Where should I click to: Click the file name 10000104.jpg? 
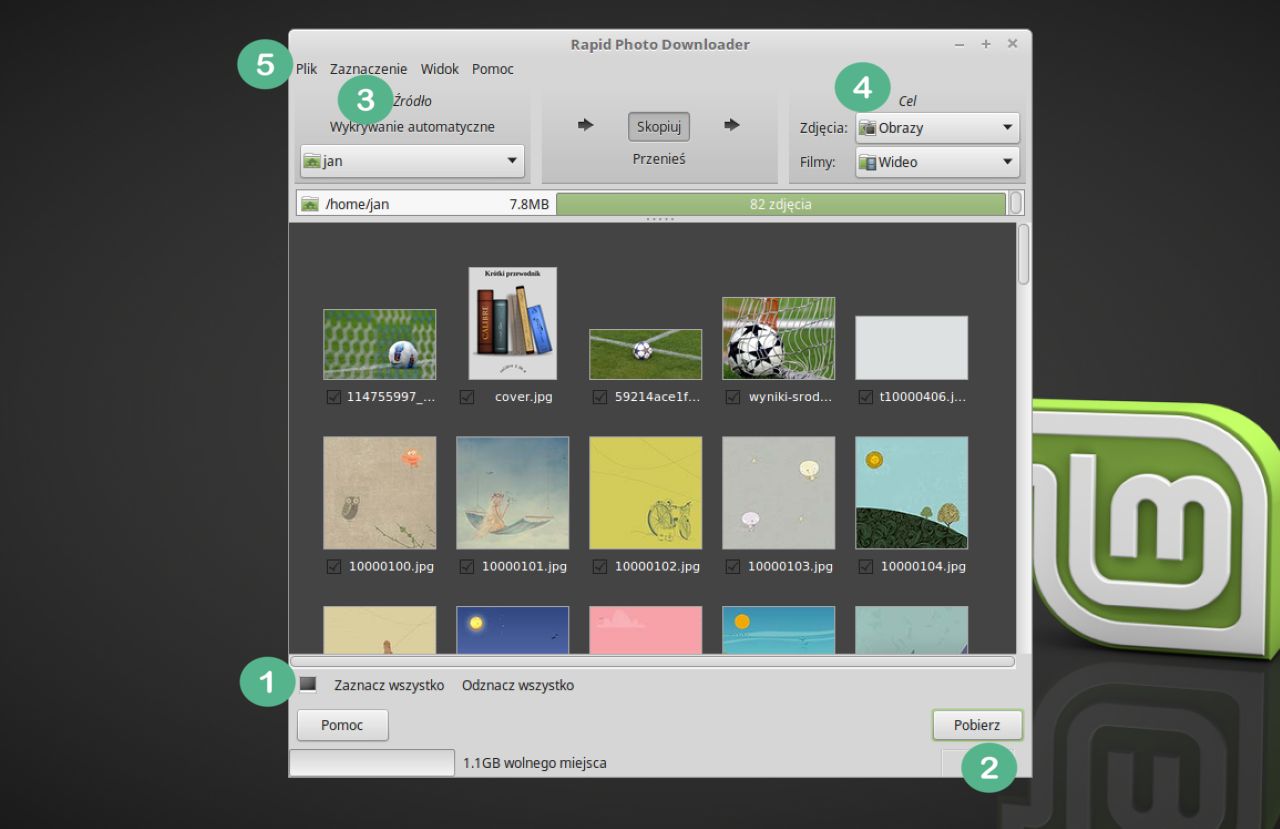pos(923,566)
